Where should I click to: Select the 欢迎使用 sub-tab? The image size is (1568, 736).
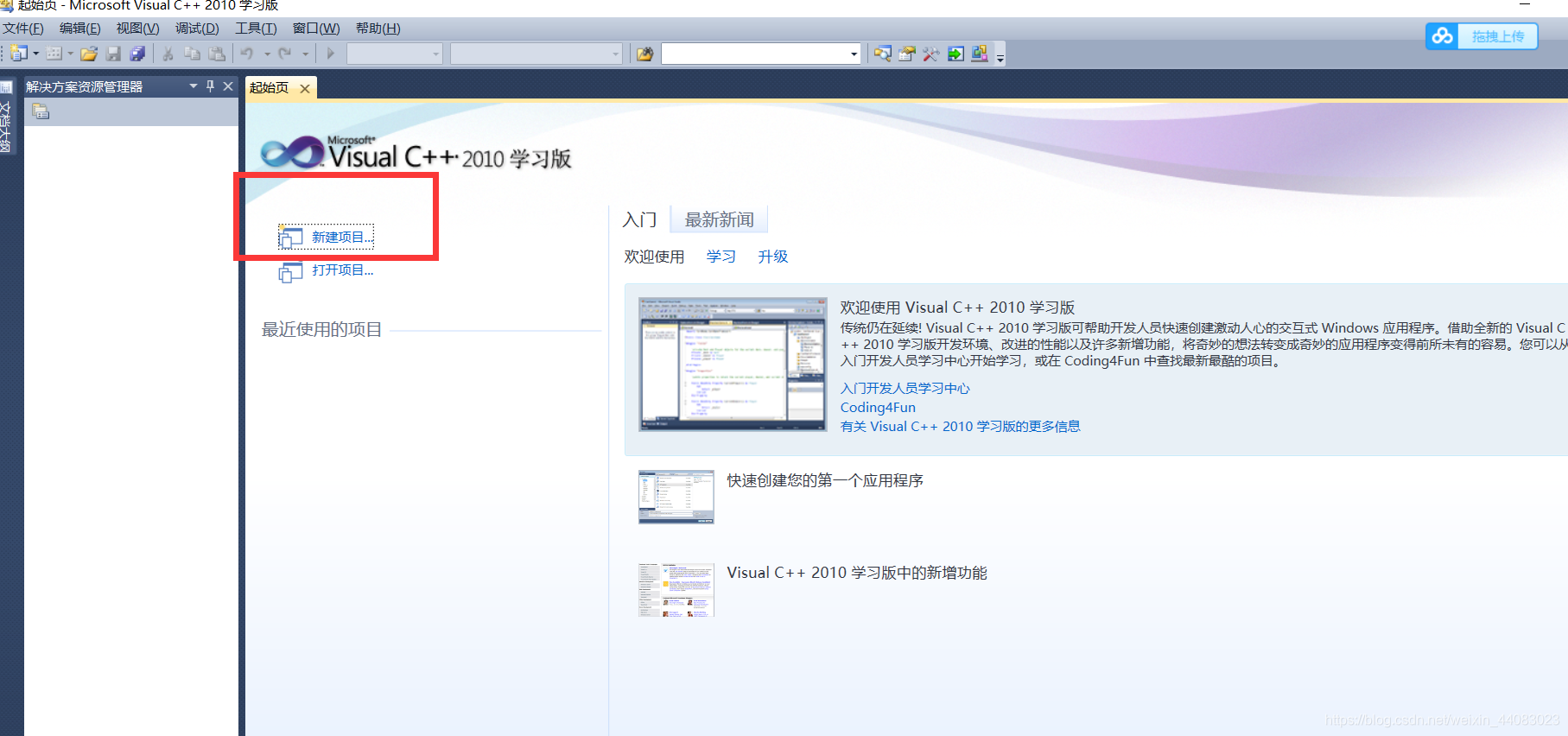click(654, 257)
